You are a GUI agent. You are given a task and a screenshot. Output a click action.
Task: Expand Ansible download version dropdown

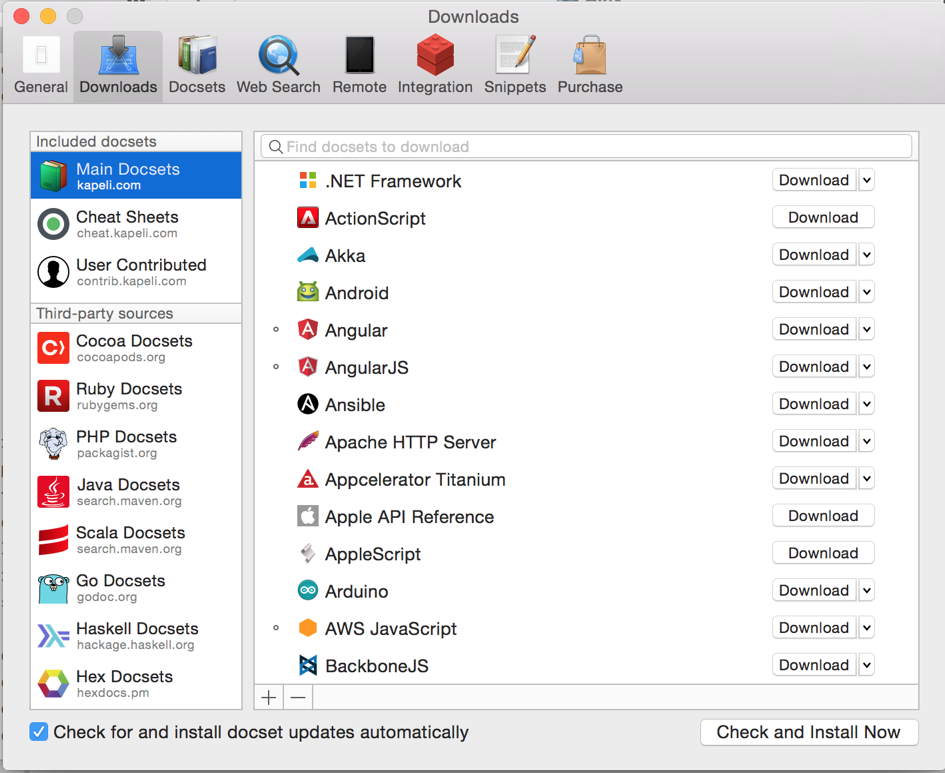coord(867,404)
